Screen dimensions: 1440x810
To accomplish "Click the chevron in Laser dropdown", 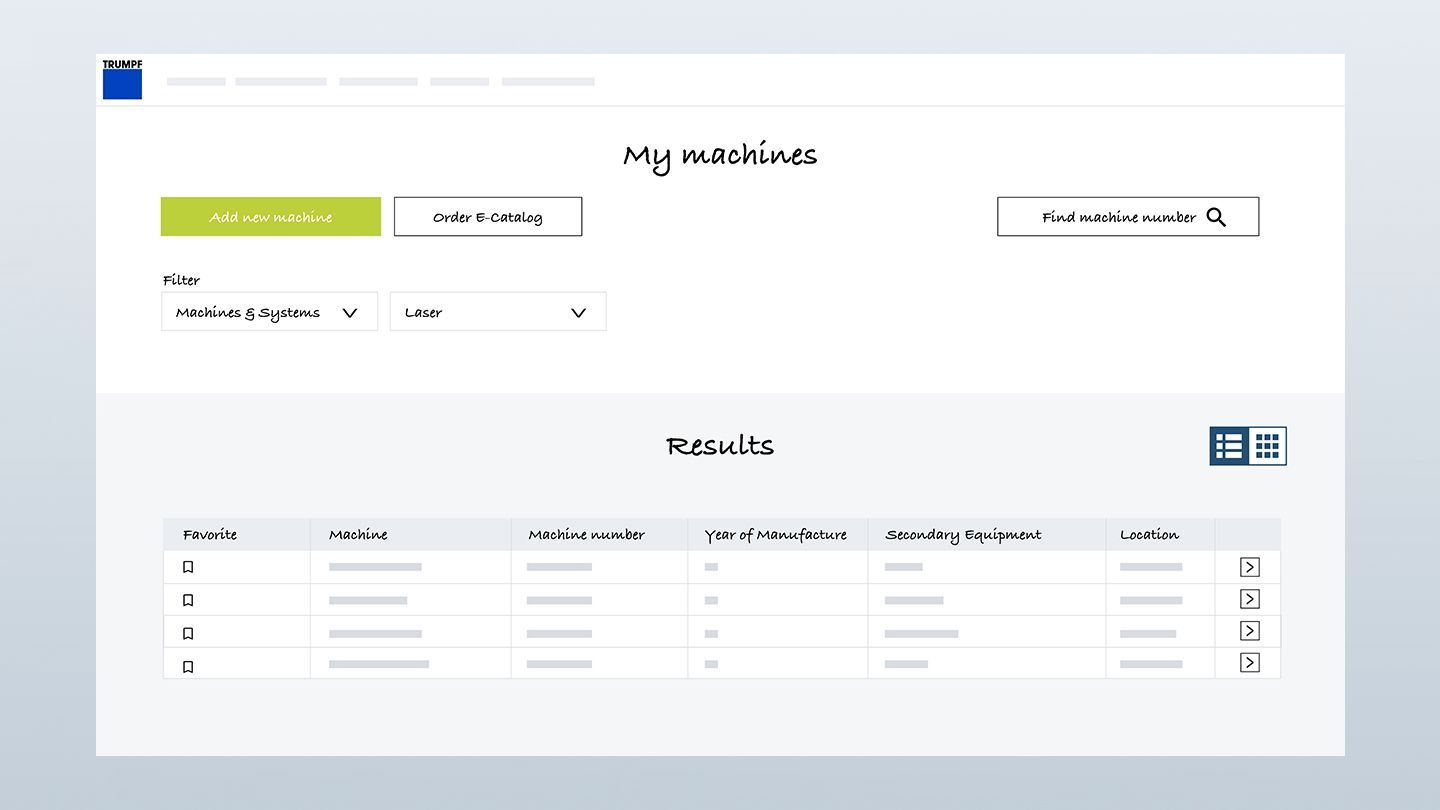I will click(578, 313).
